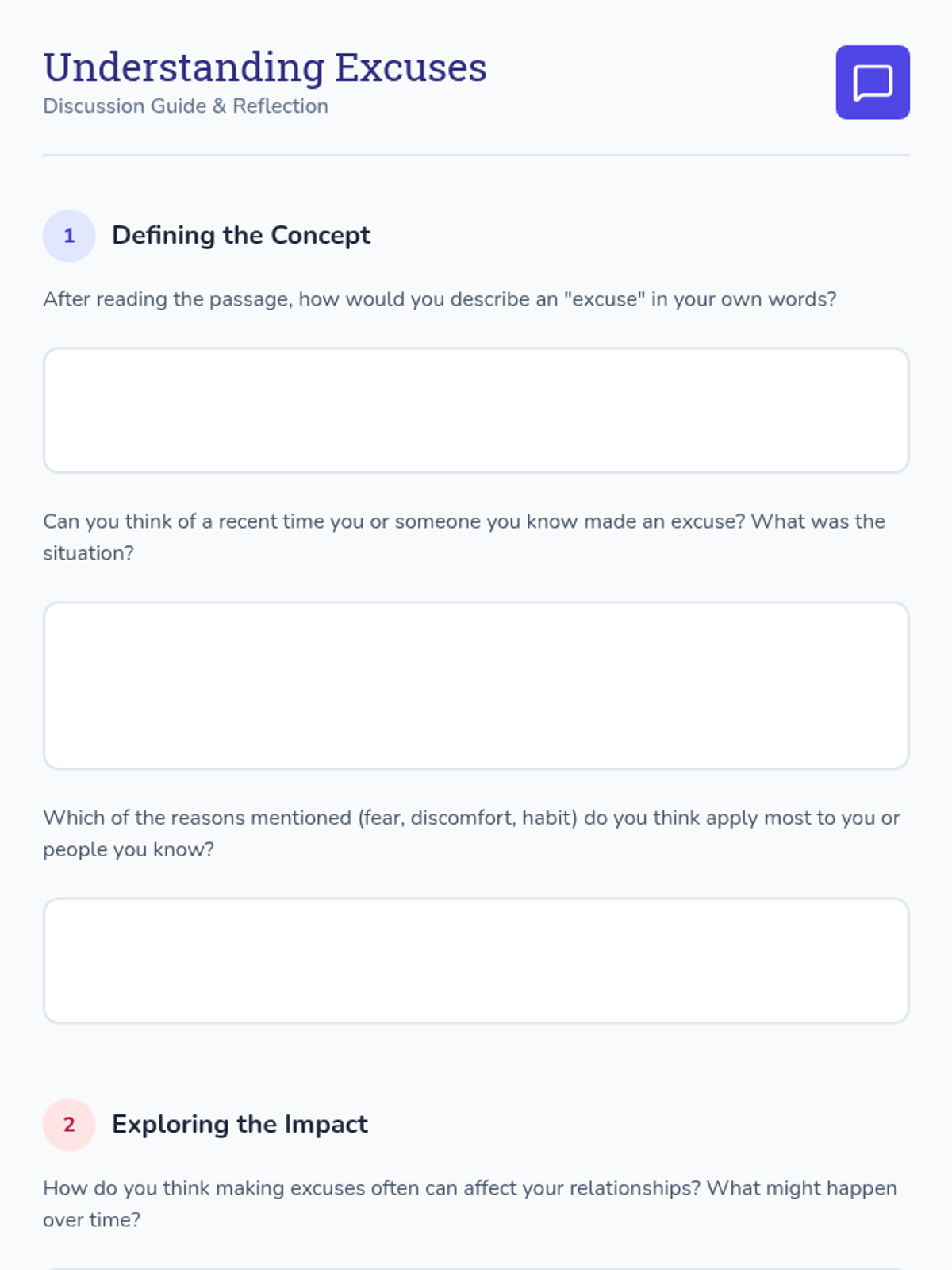The height and width of the screenshot is (1270, 952).
Task: Click the word situation? below second question
Action: pos(88,553)
